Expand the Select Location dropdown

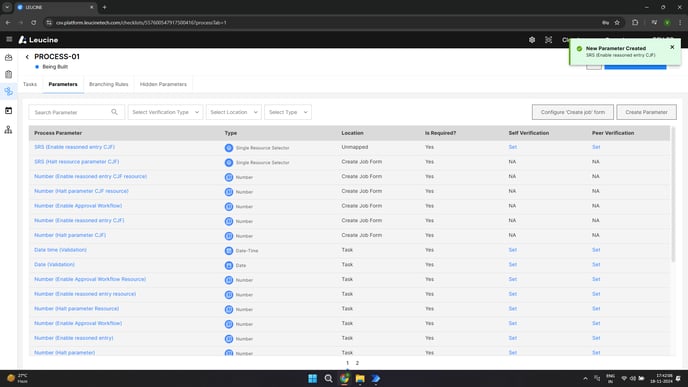pos(234,112)
